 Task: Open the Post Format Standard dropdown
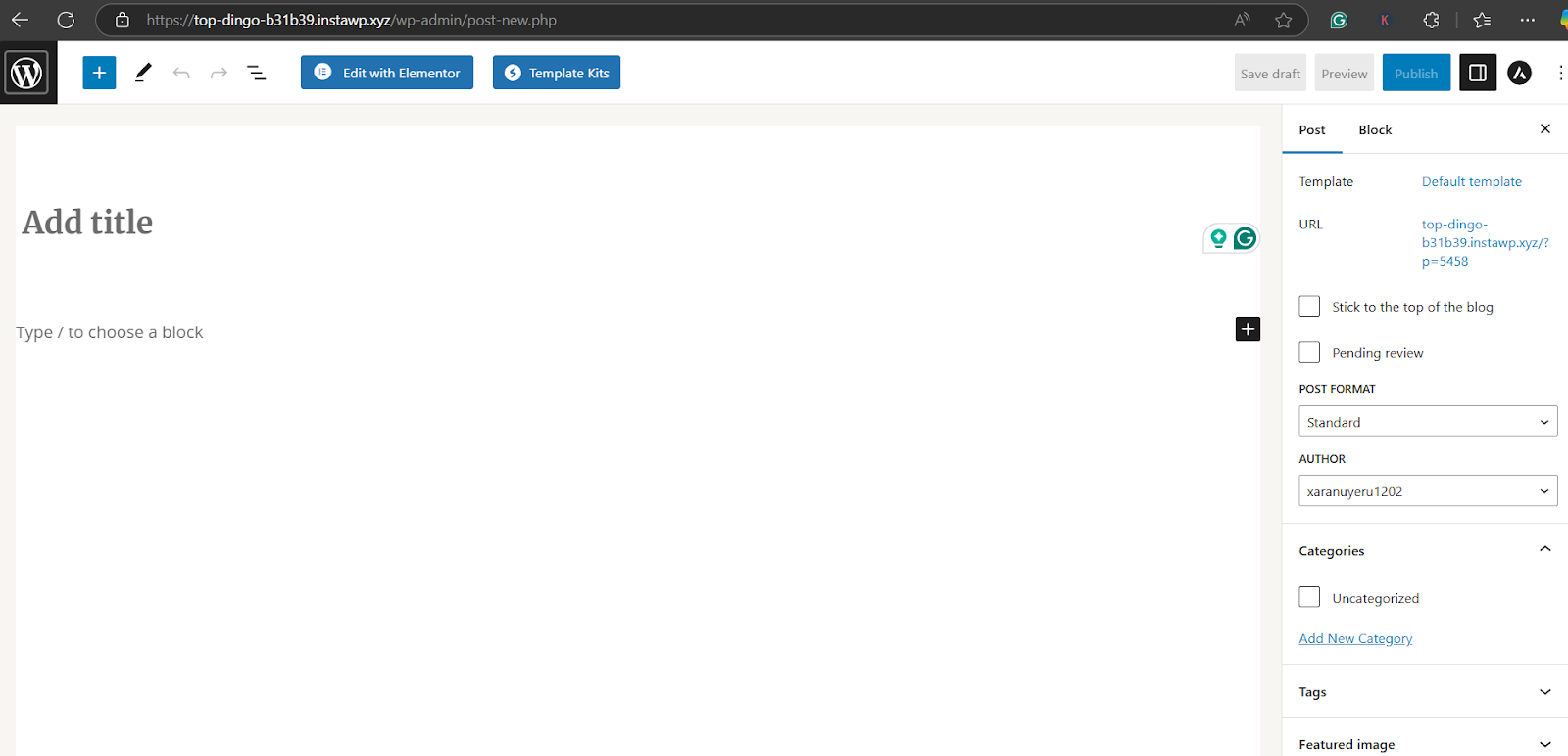point(1428,422)
